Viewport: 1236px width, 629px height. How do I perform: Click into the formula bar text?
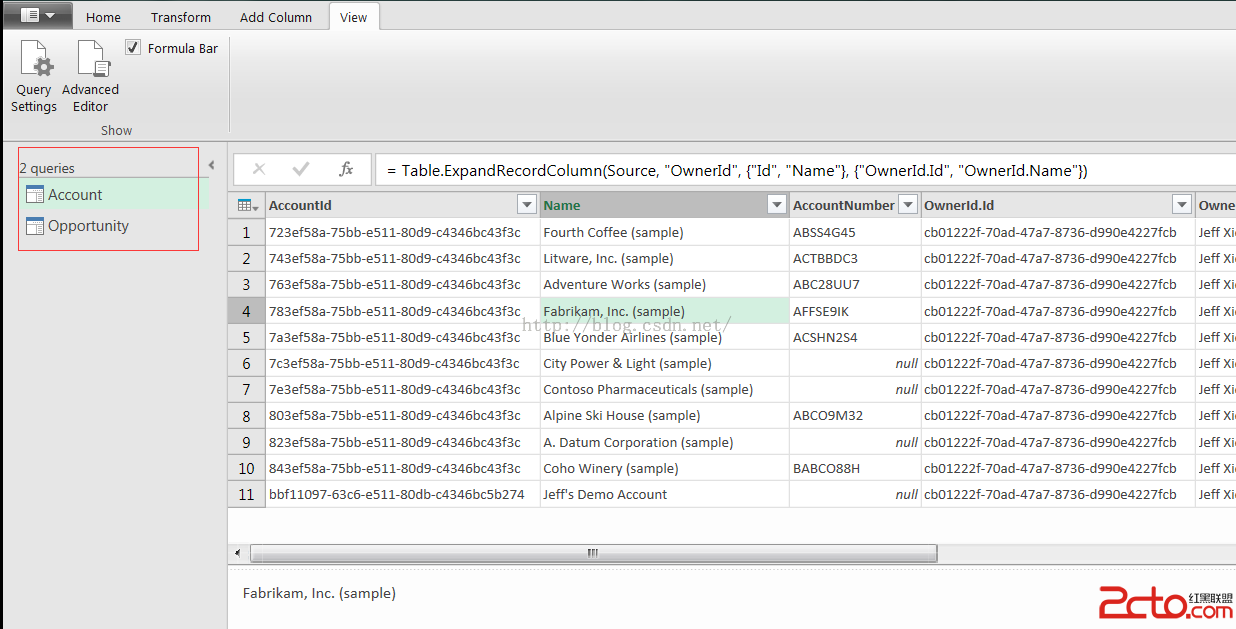pyautogui.click(x=805, y=170)
